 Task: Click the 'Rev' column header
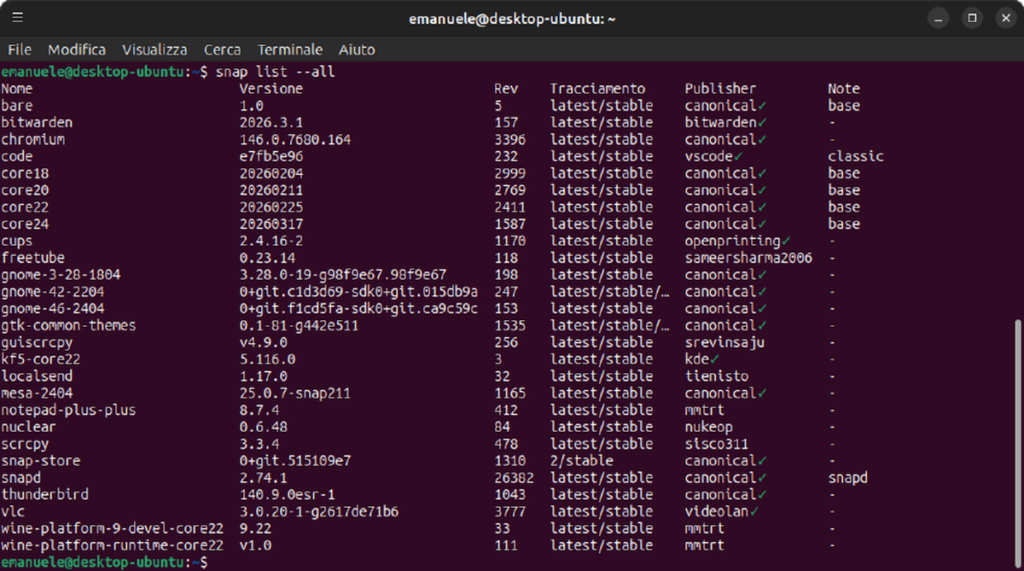pyautogui.click(x=506, y=89)
